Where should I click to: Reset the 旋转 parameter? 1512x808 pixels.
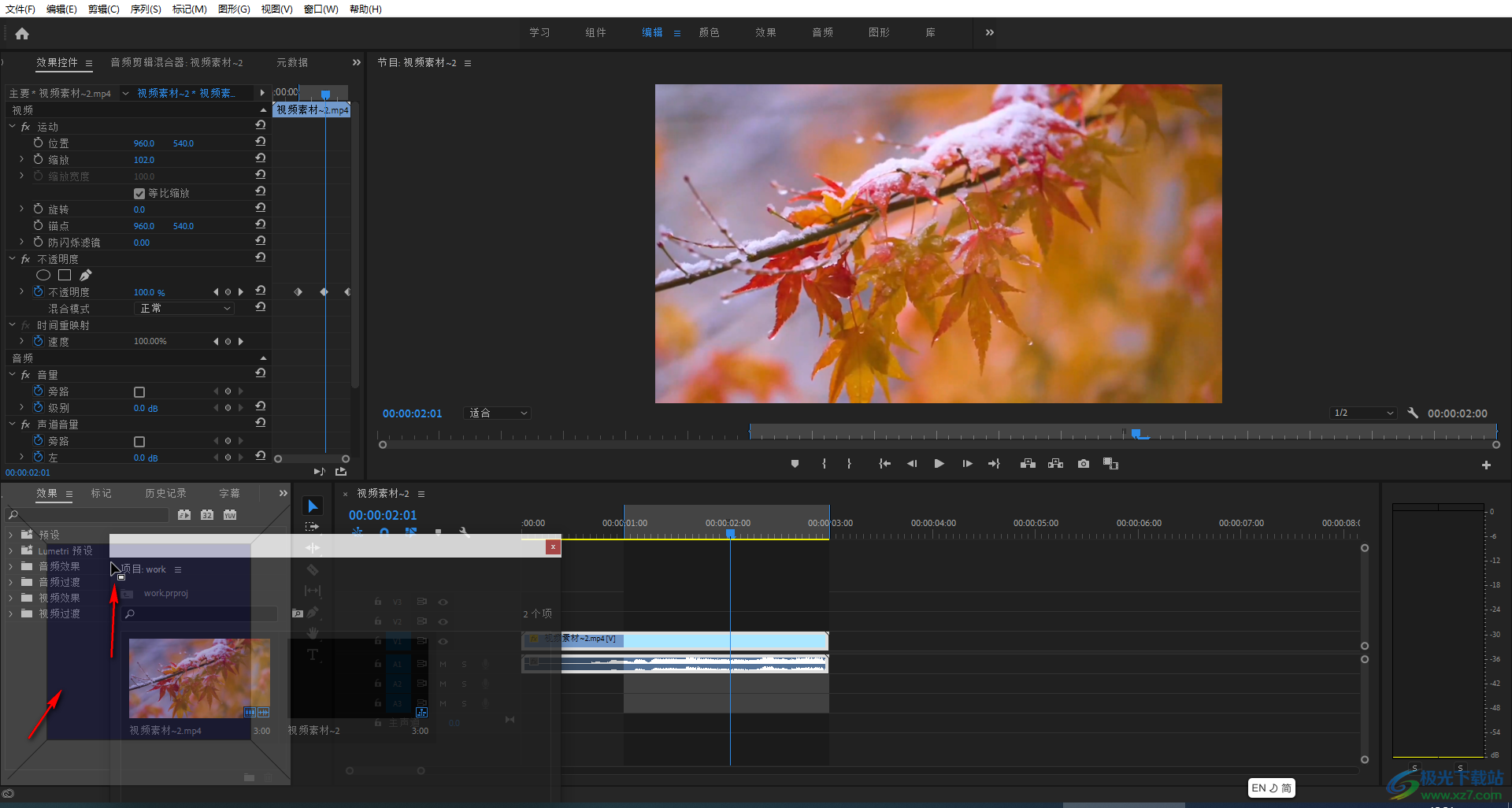[261, 208]
